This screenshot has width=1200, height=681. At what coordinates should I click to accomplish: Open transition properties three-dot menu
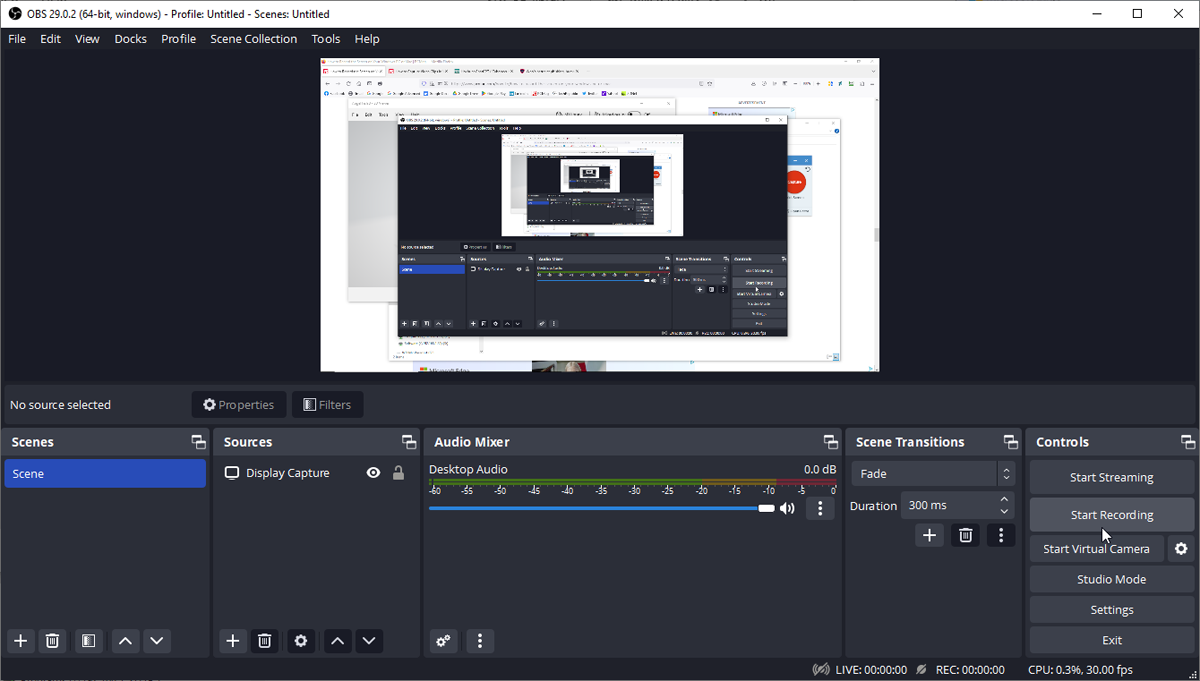click(1001, 535)
